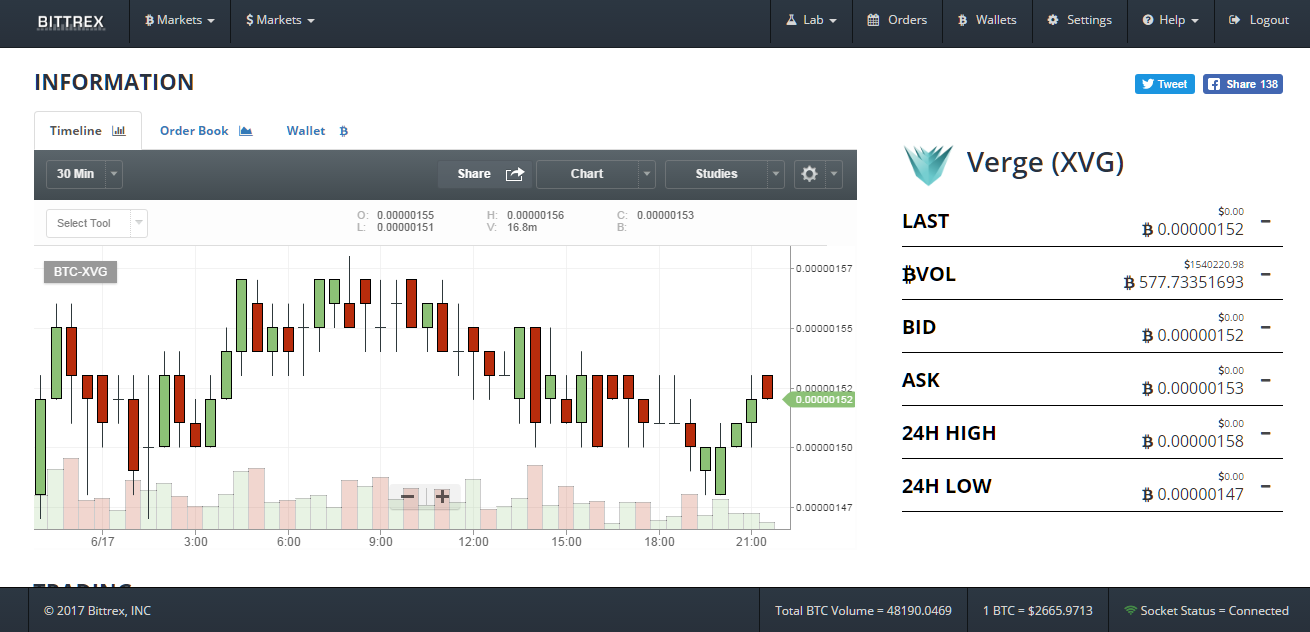The height and width of the screenshot is (632, 1310).
Task: Click the Socket Status Connected indicator
Action: click(1206, 610)
